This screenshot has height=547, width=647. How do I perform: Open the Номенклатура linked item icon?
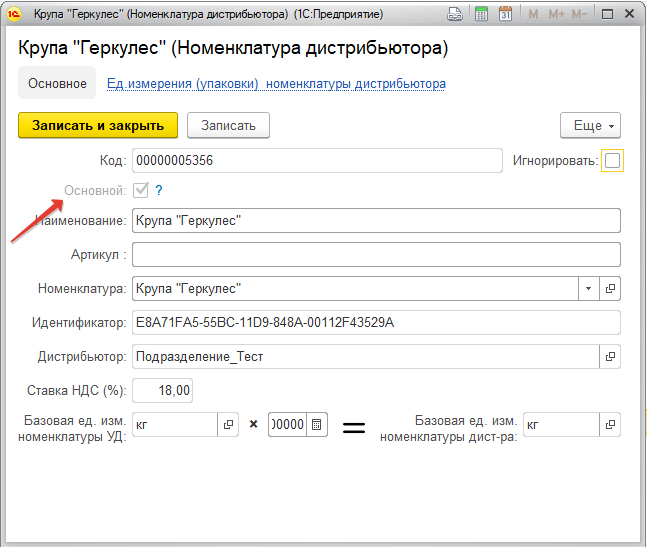pyautogui.click(x=610, y=288)
